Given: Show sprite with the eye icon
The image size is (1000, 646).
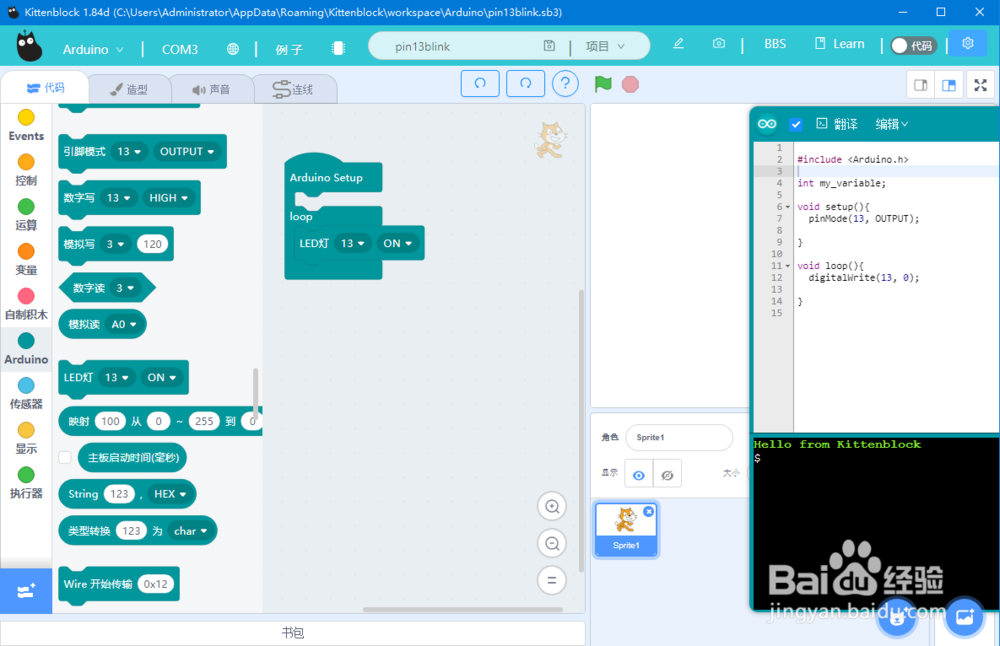Looking at the screenshot, I should [x=638, y=474].
